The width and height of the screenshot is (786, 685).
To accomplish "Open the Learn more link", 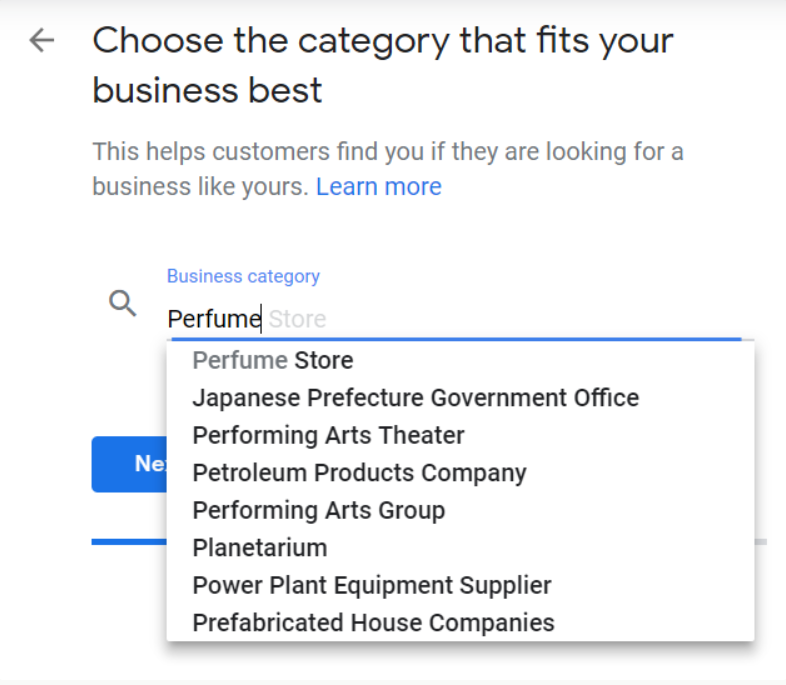I will pyautogui.click(x=378, y=187).
